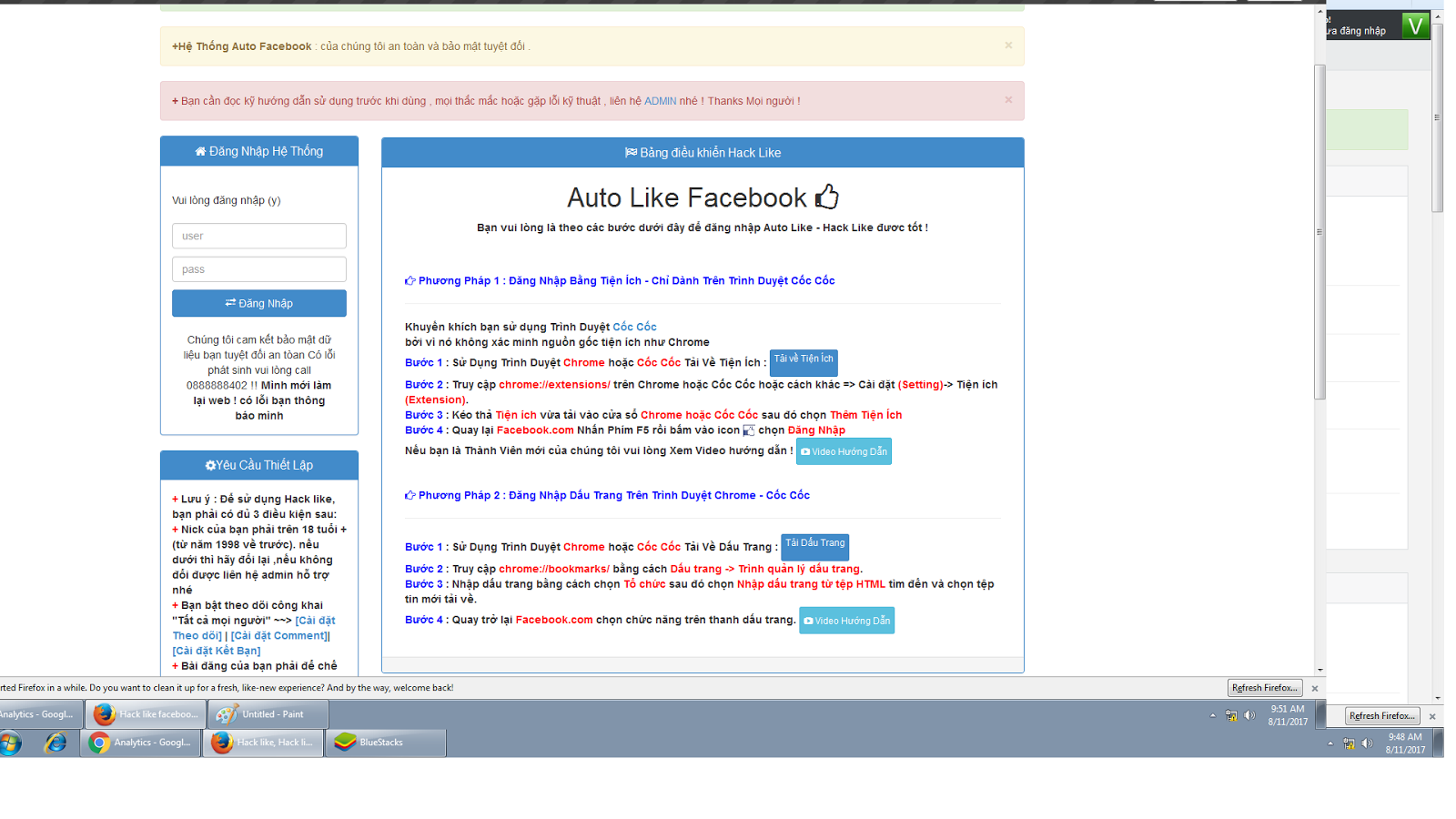
Task: Focus the user input field
Action: pos(259,236)
